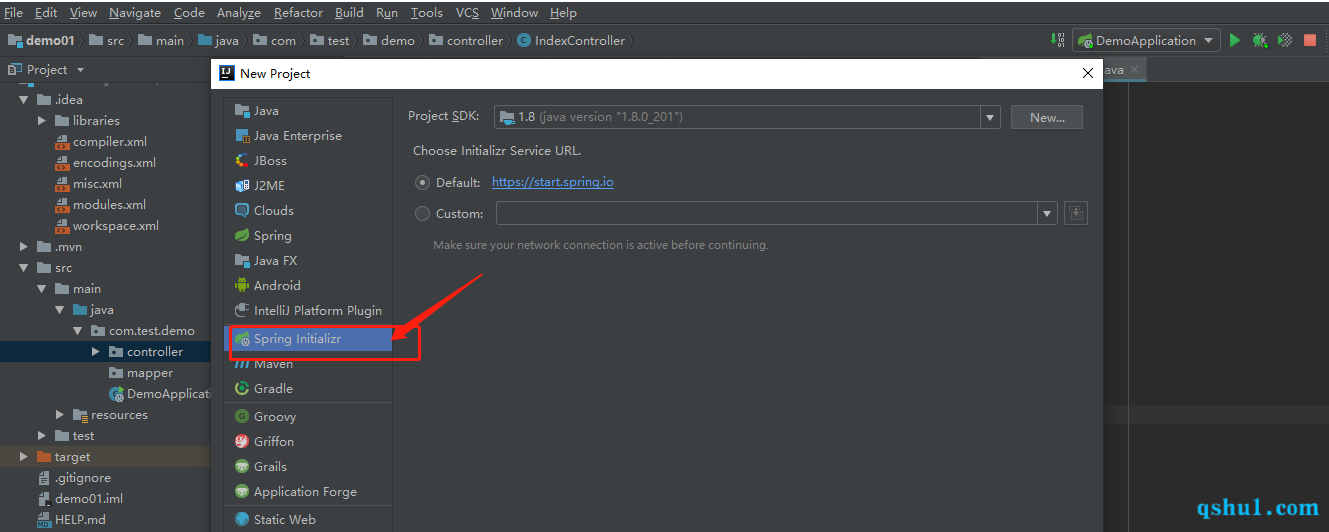Open .gitignore file in project tree

point(82,477)
